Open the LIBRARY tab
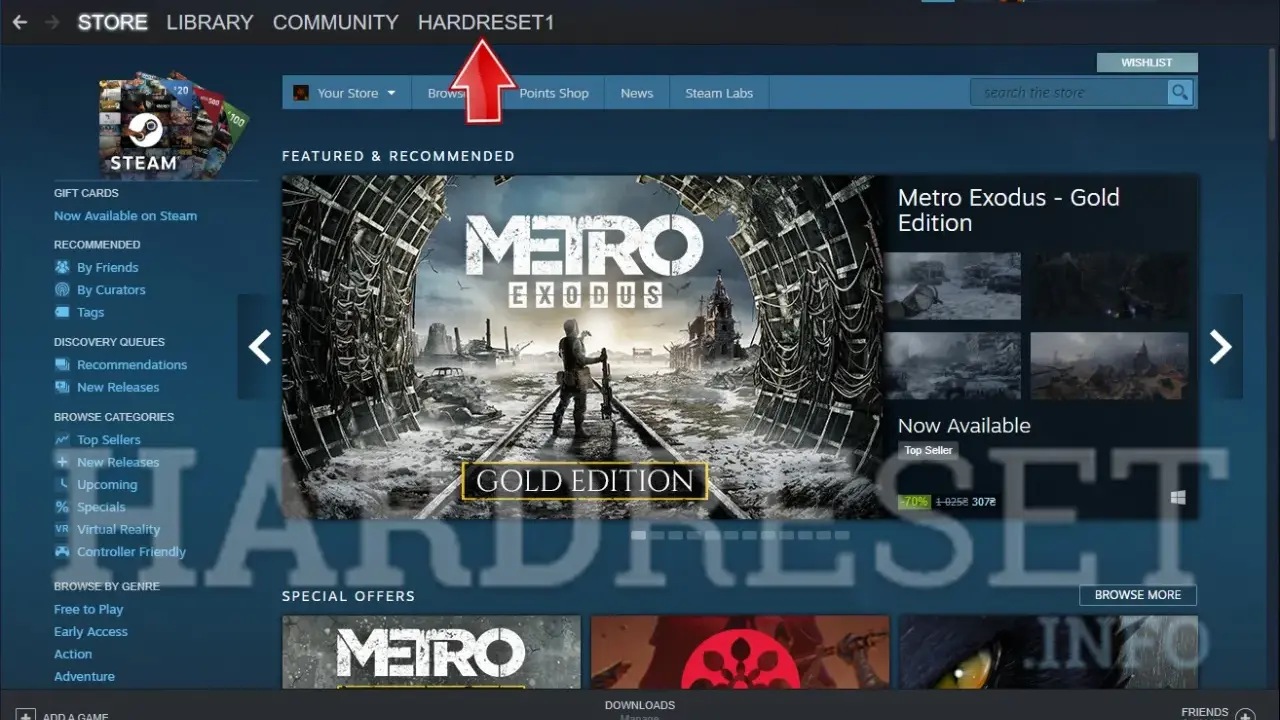 click(x=210, y=22)
